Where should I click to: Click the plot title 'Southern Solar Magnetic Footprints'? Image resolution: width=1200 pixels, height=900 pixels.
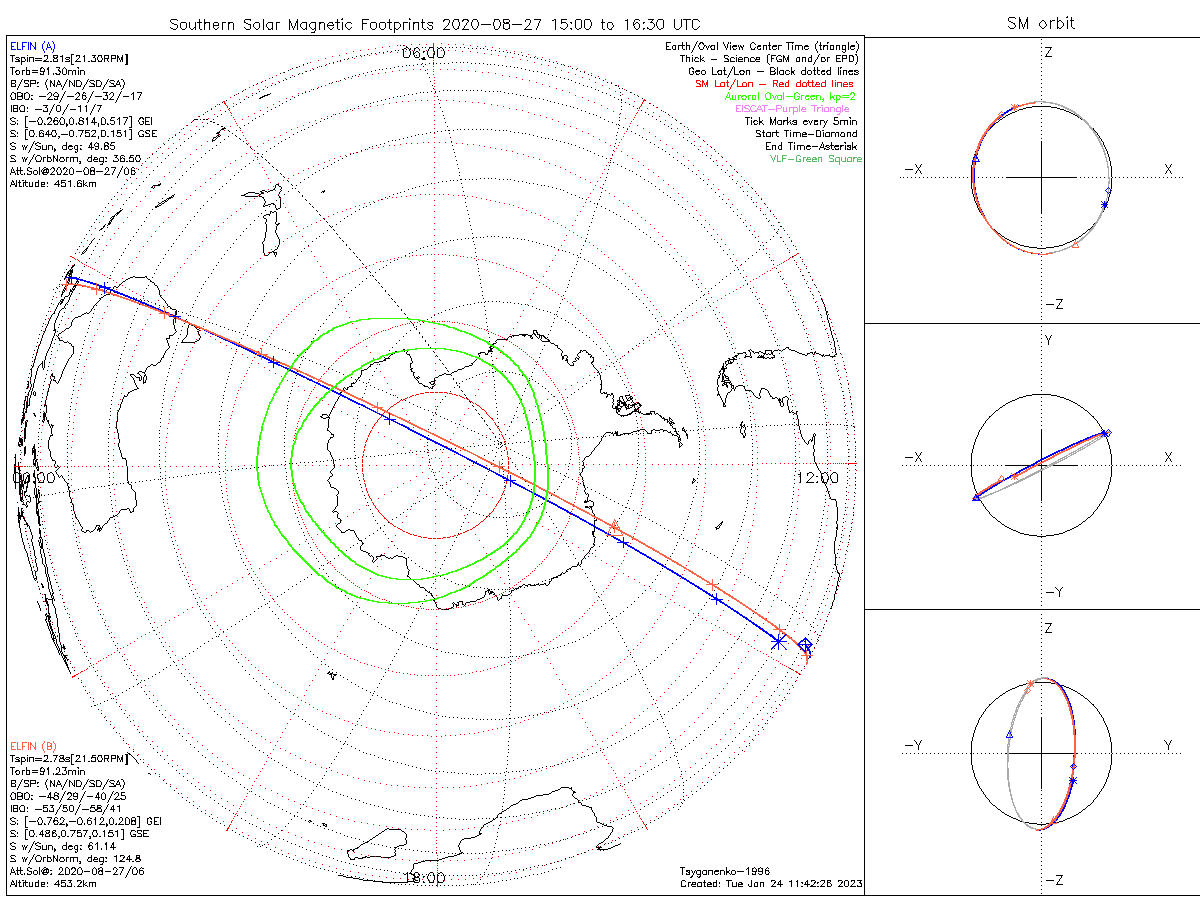(302, 24)
